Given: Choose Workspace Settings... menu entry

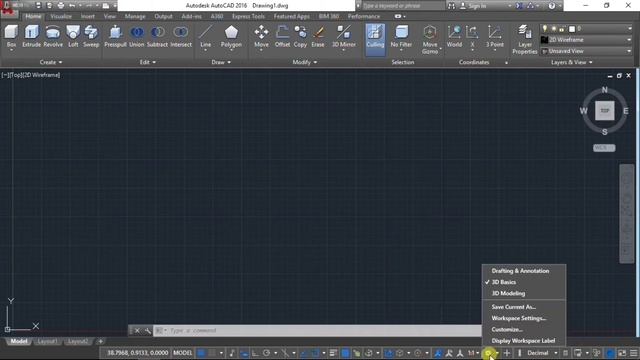Looking at the screenshot, I should [x=519, y=318].
